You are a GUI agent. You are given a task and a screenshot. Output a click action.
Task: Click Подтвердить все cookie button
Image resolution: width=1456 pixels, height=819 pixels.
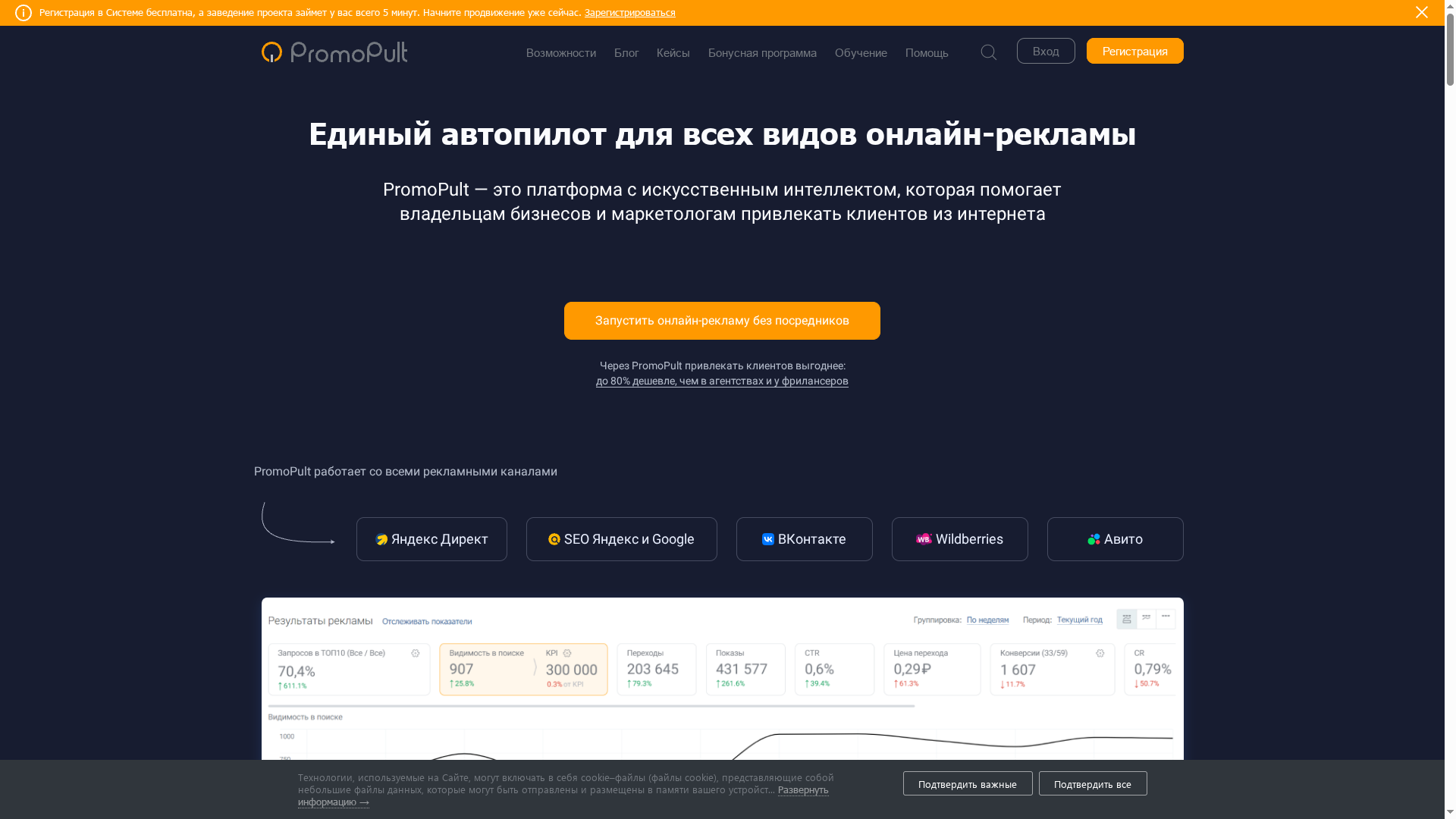(1092, 783)
